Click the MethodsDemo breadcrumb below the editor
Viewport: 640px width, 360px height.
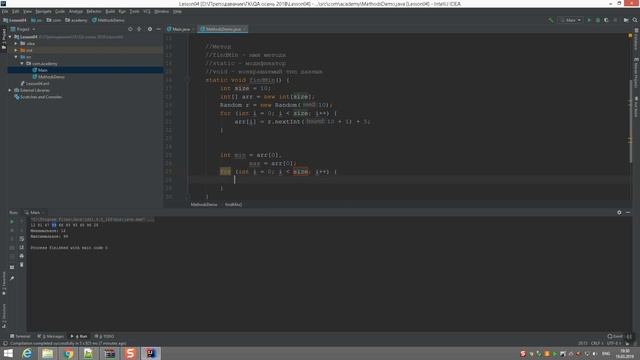coord(204,204)
